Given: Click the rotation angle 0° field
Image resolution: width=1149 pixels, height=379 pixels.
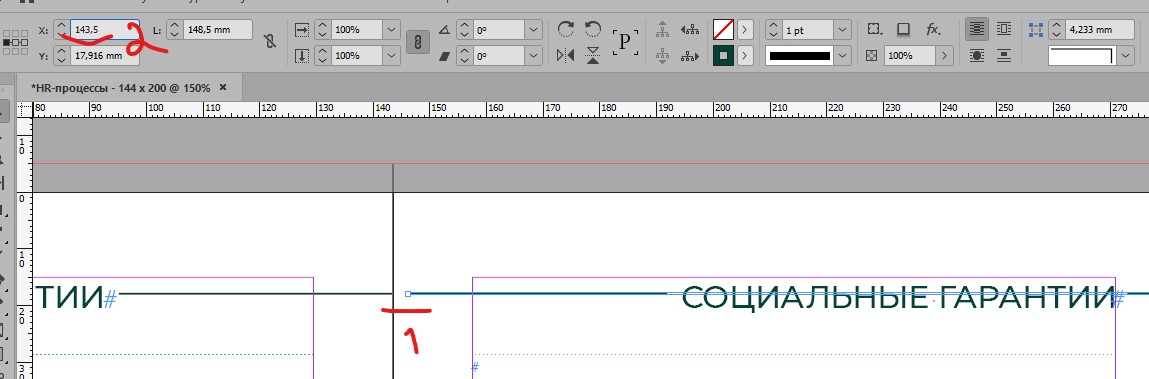Looking at the screenshot, I should click(499, 30).
